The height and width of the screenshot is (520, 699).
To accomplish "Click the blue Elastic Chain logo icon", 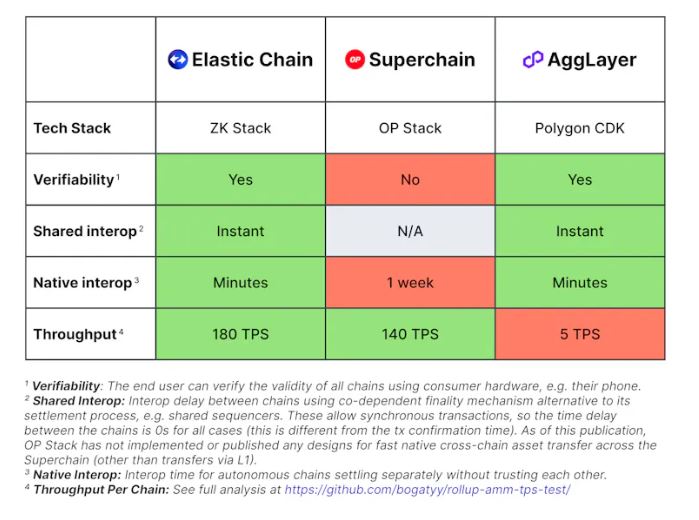I will (178, 60).
